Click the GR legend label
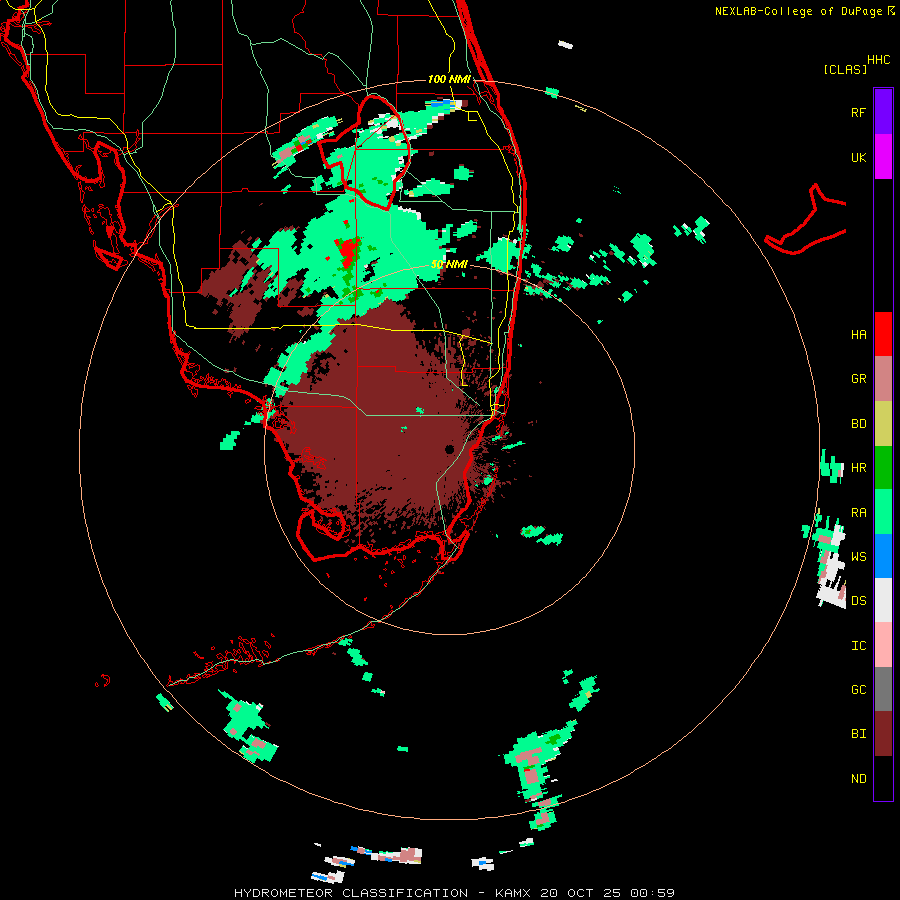This screenshot has width=900, height=900. pyautogui.click(x=858, y=379)
